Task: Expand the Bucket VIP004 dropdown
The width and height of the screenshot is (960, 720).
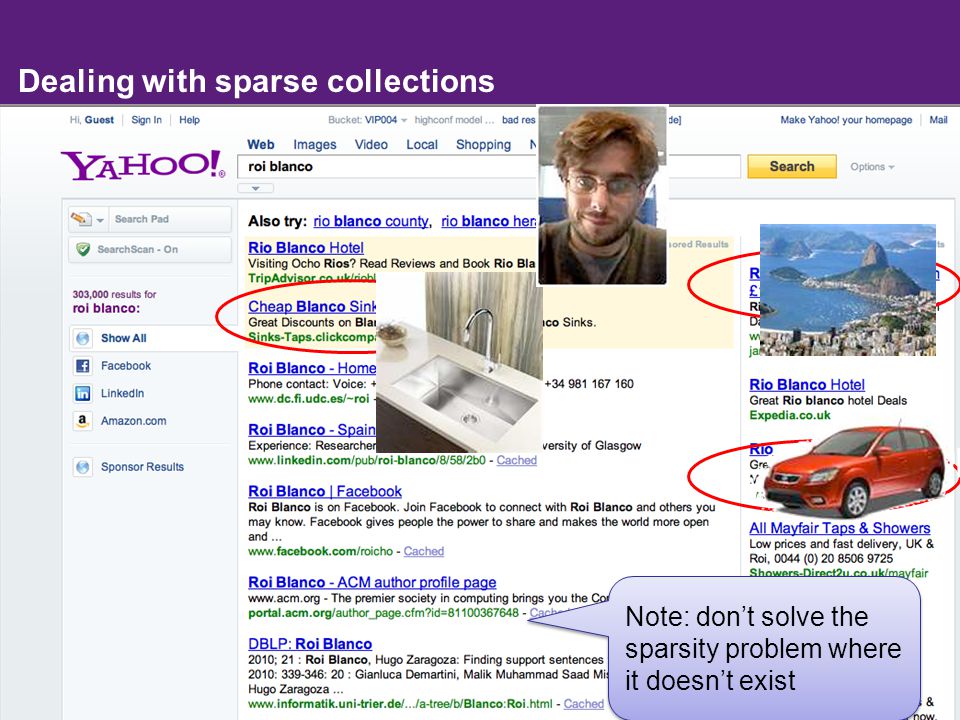Action: coord(404,121)
